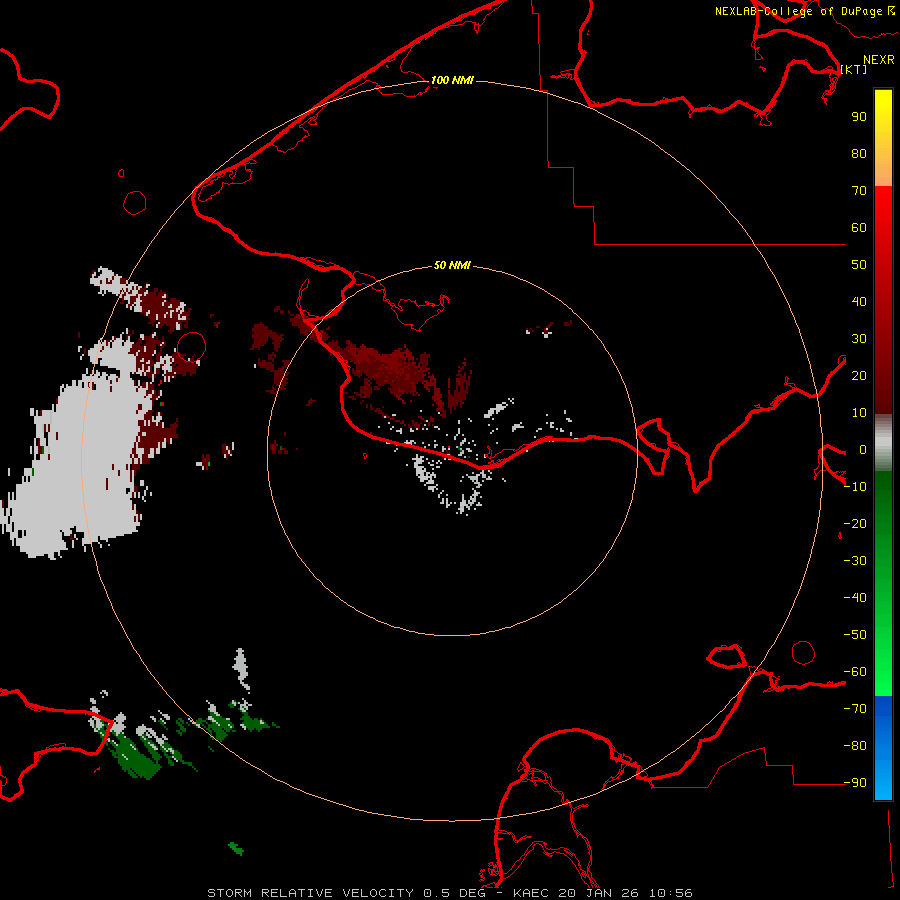Click the "20 JAN 26 10:56" timestamp
Screen dimensions: 900x900
pyautogui.click(x=626, y=893)
